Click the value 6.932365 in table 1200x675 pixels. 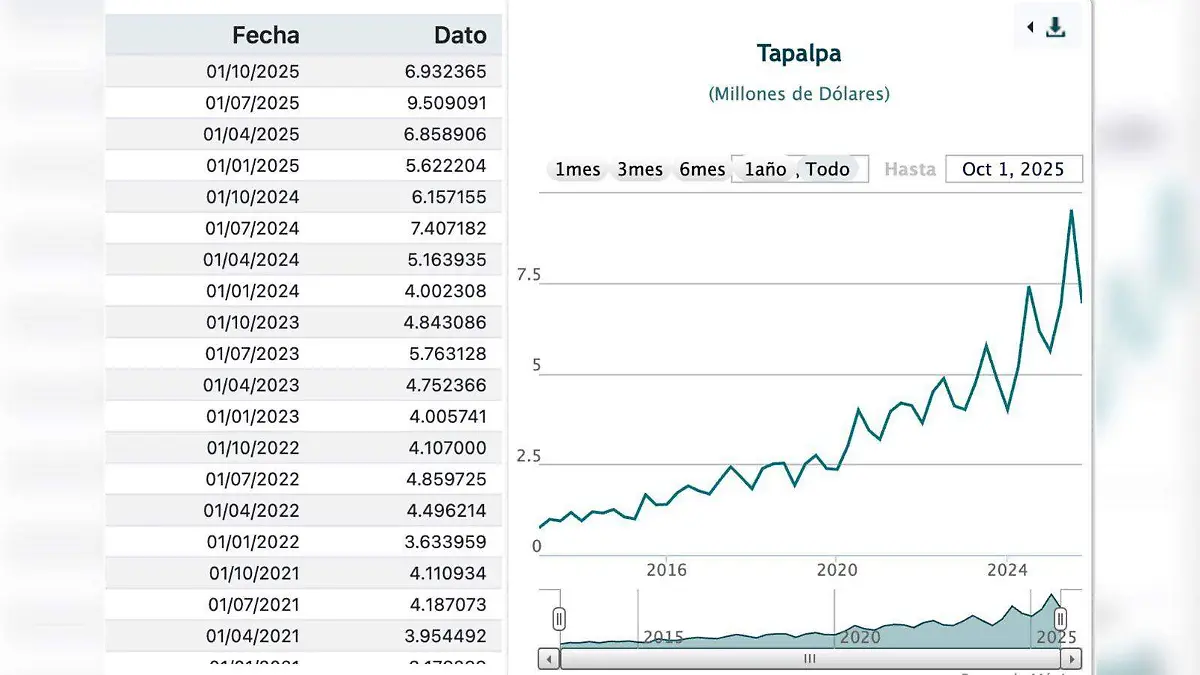point(446,71)
